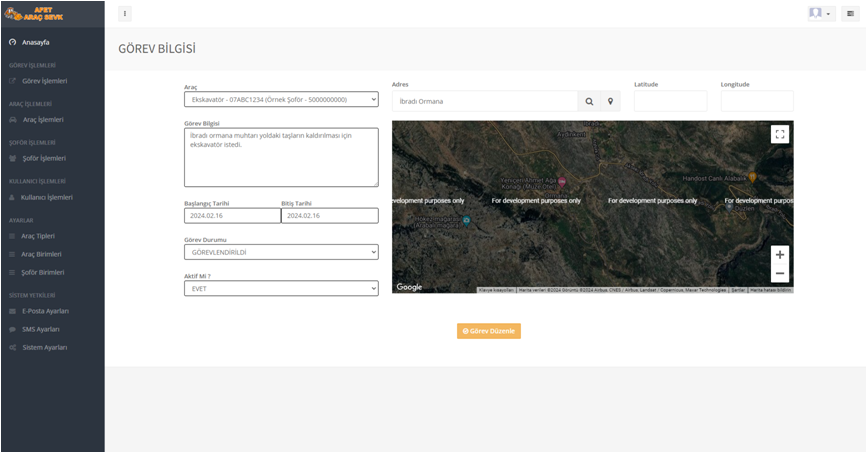The height and width of the screenshot is (453, 867).
Task: Open the right sidebar panel icon
Action: click(x=850, y=14)
